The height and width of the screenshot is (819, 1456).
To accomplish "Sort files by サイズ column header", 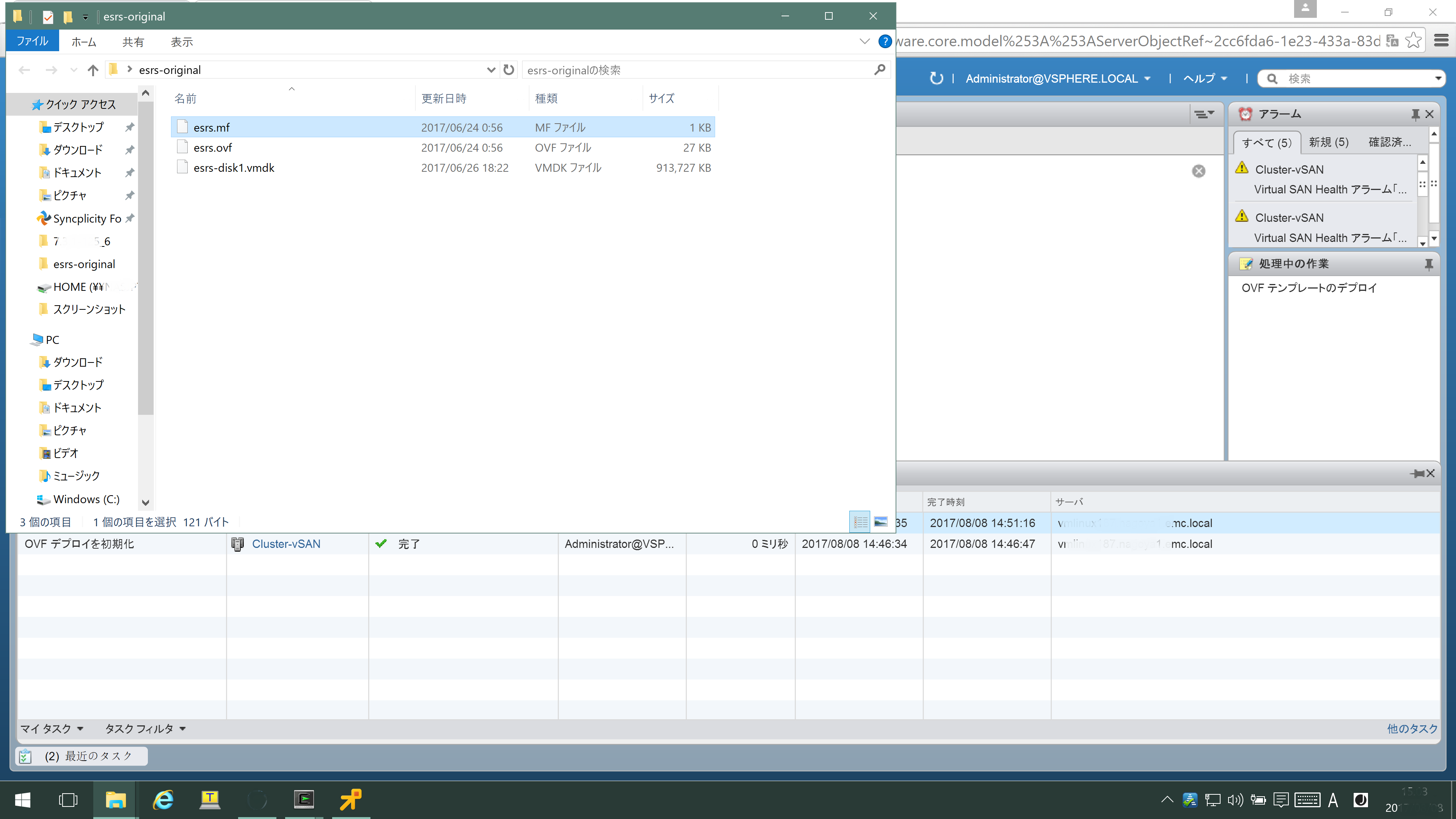I will tap(680, 98).
